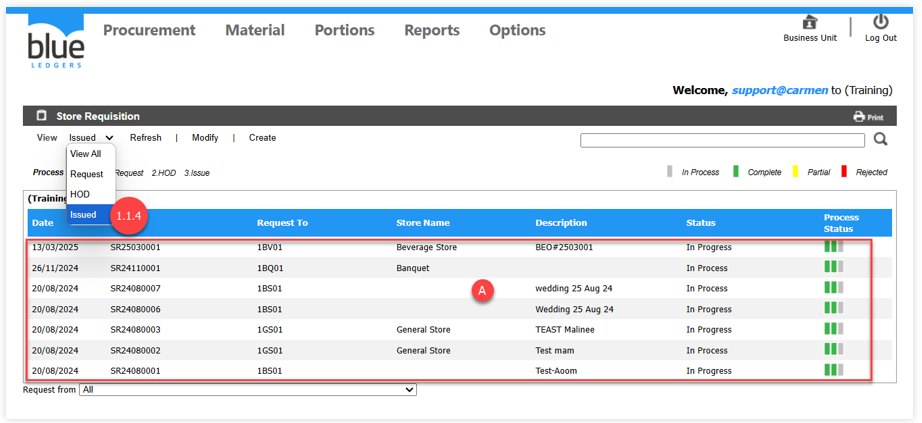This screenshot has height=423, width=922.
Task: Click process status bars for SR25030001
Action: click(x=833, y=247)
